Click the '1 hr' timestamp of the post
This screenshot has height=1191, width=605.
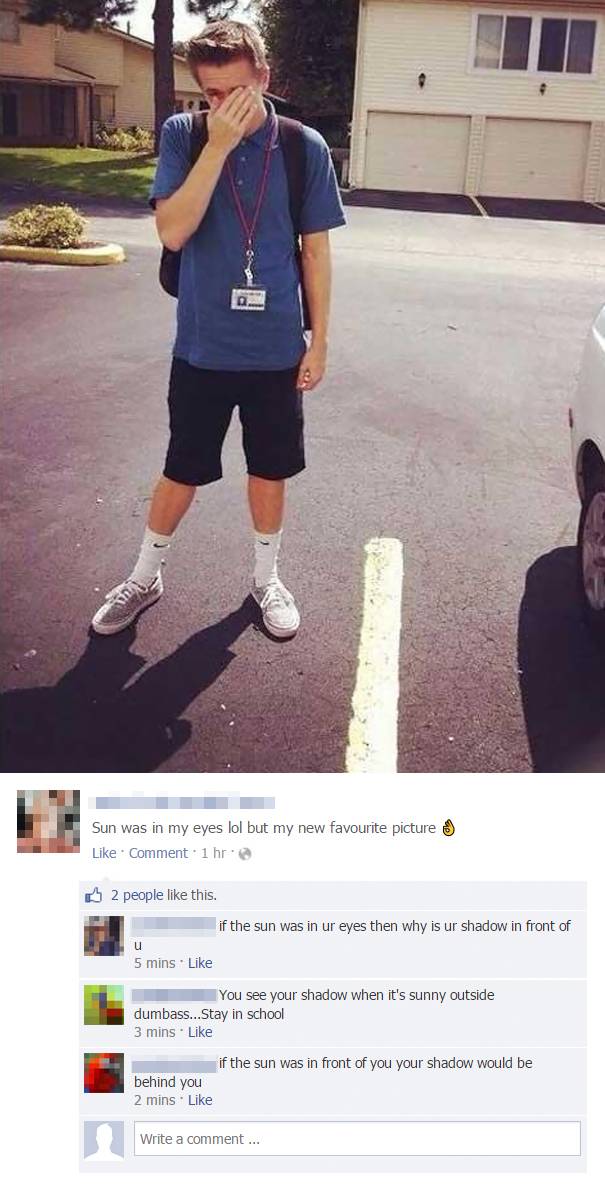coord(213,853)
